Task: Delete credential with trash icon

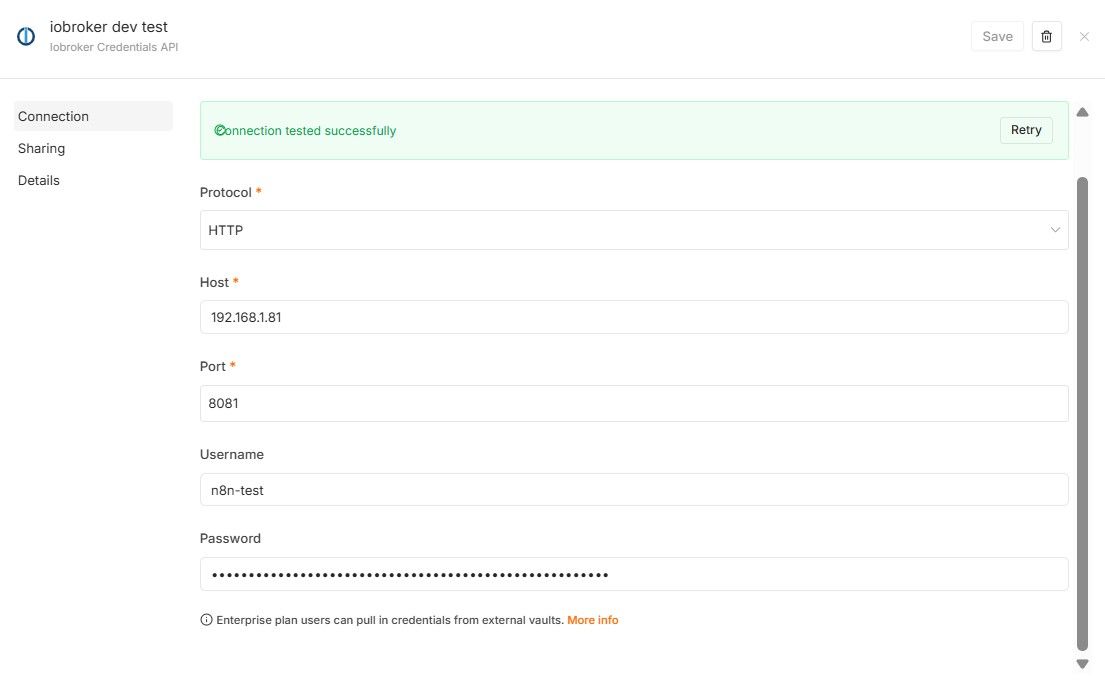Action: [1047, 37]
